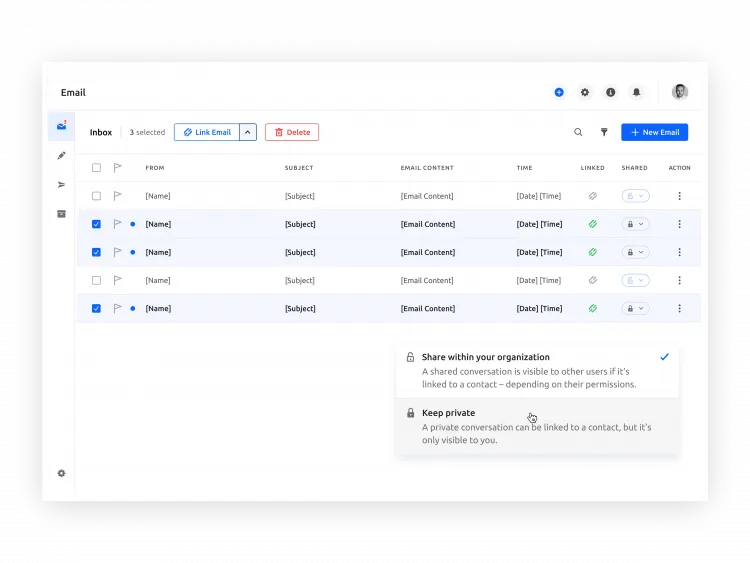The height and width of the screenshot is (563, 750).
Task: Flag the fifth email row
Action: pyautogui.click(x=117, y=309)
